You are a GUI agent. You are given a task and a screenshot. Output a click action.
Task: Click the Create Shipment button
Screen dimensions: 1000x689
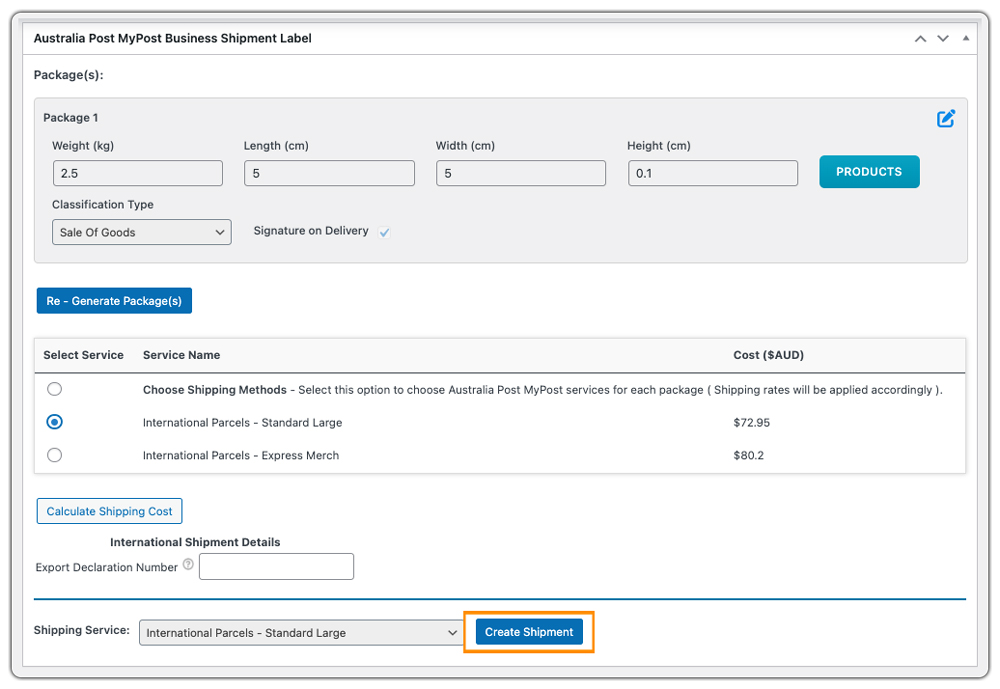pyautogui.click(x=529, y=632)
